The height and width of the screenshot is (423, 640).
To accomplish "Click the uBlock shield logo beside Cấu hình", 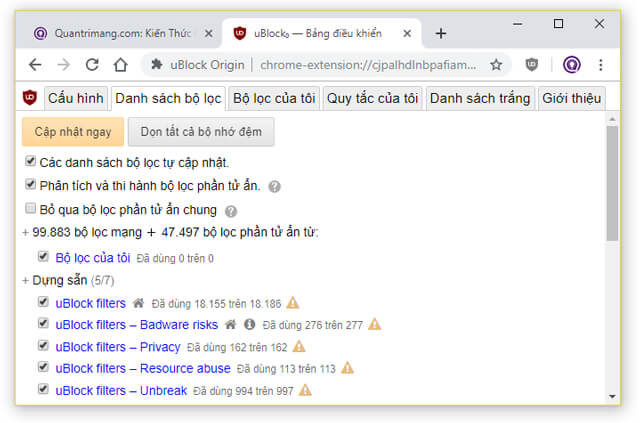I will [x=30, y=98].
